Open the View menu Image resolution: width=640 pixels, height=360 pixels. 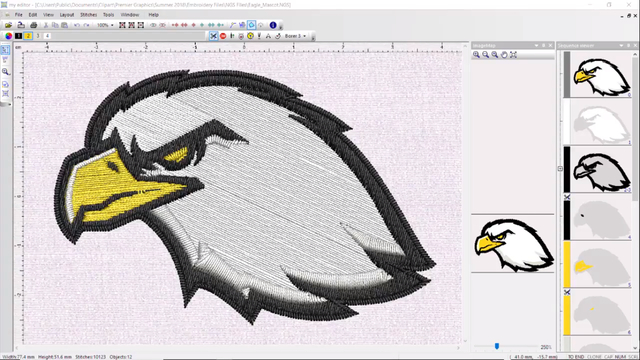point(48,15)
